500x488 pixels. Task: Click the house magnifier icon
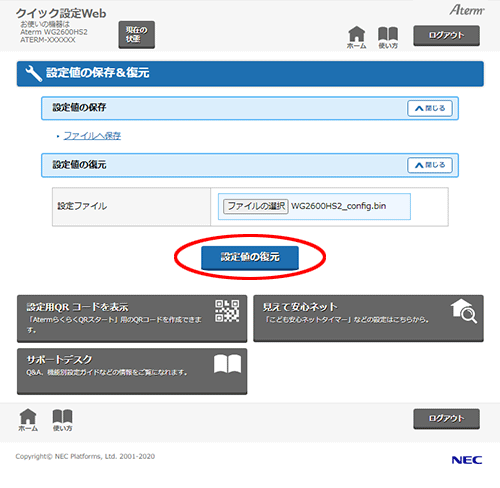464,311
